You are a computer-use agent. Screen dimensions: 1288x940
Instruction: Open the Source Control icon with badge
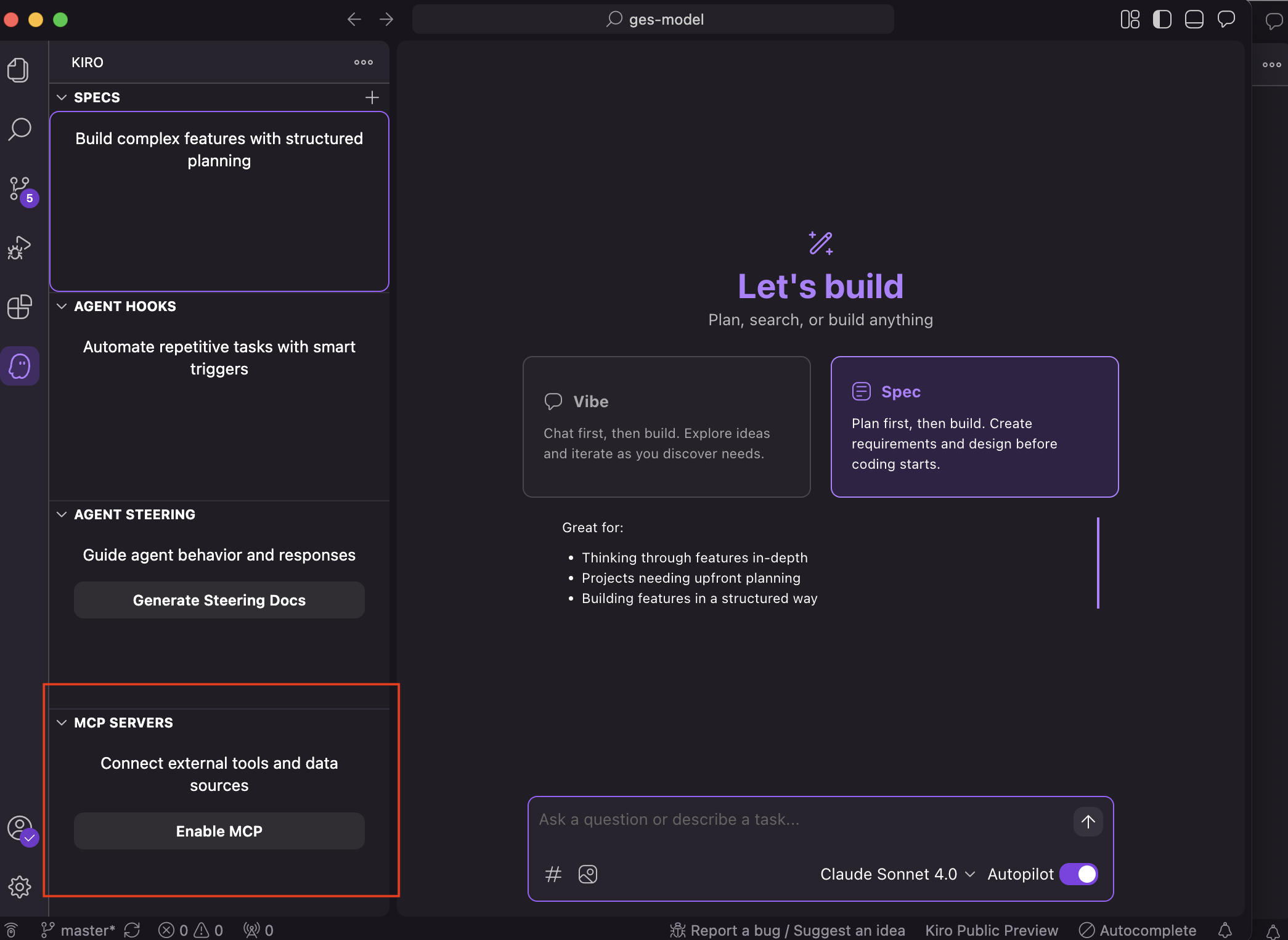[20, 189]
